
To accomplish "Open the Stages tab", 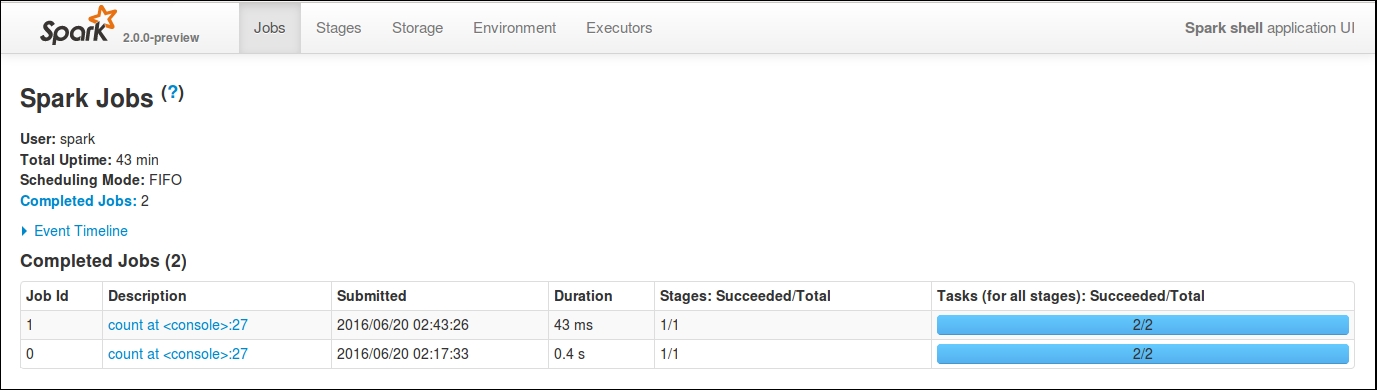I will pos(338,28).
